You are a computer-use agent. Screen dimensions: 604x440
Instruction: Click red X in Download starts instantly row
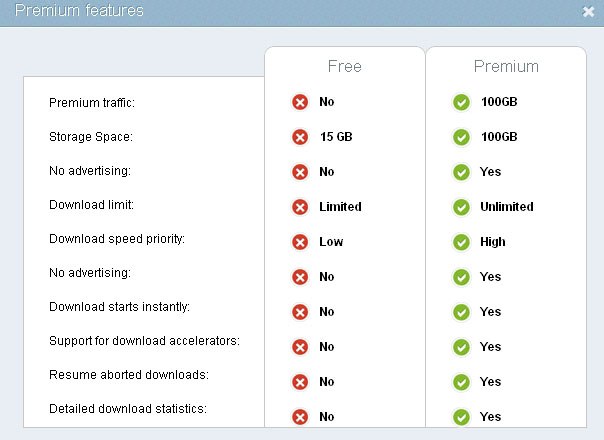tap(300, 312)
